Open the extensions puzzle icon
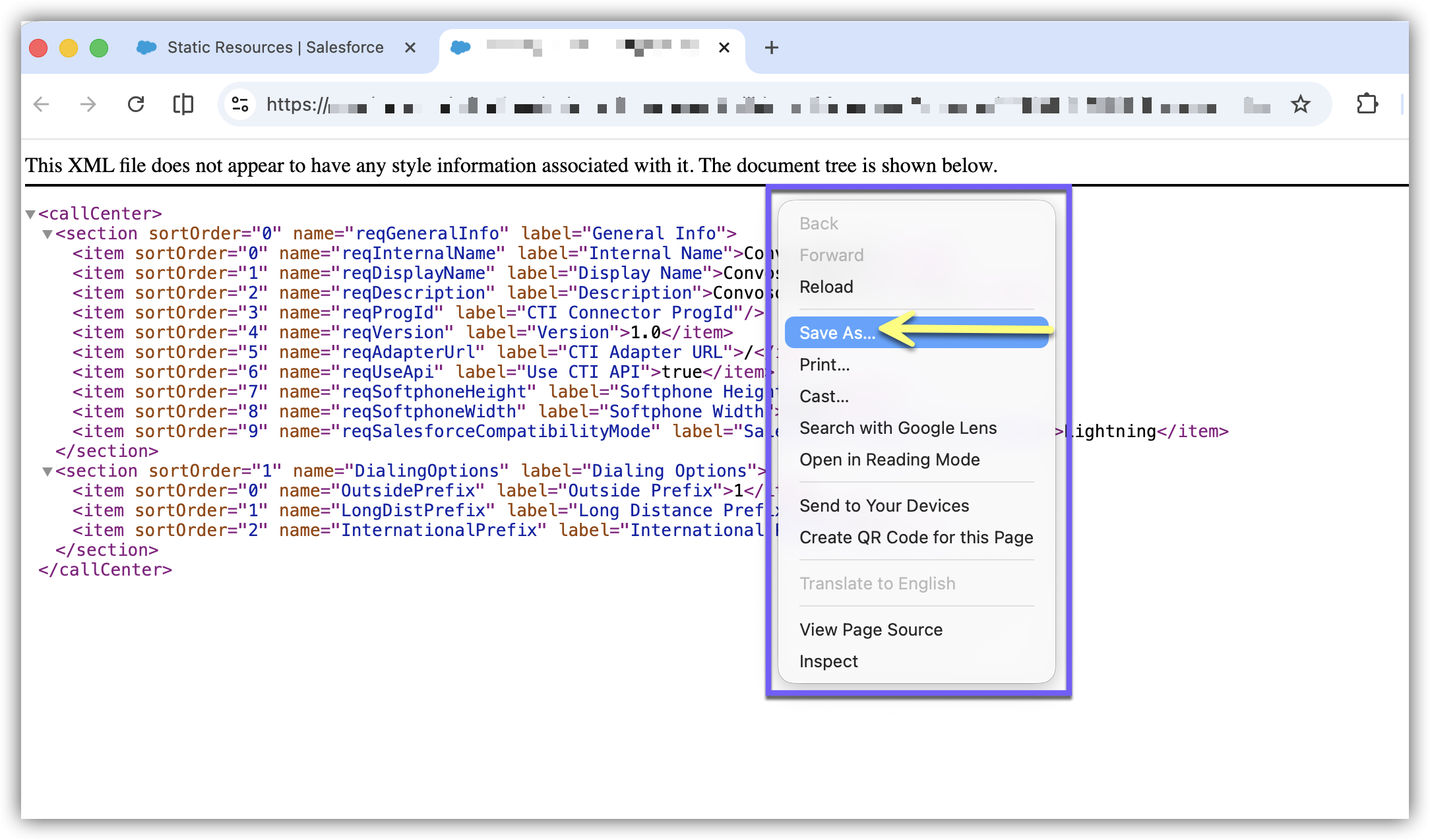This screenshot has width=1430, height=840. [x=1367, y=104]
